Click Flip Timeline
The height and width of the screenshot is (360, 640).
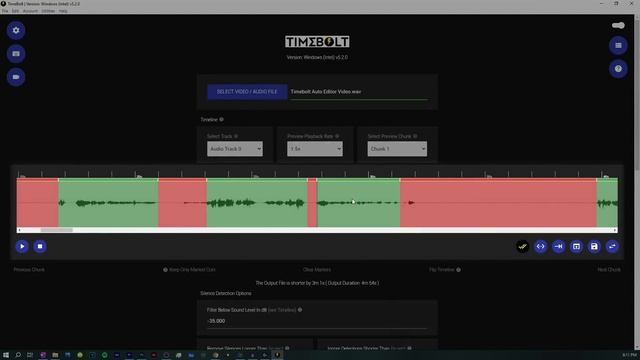[x=442, y=270]
